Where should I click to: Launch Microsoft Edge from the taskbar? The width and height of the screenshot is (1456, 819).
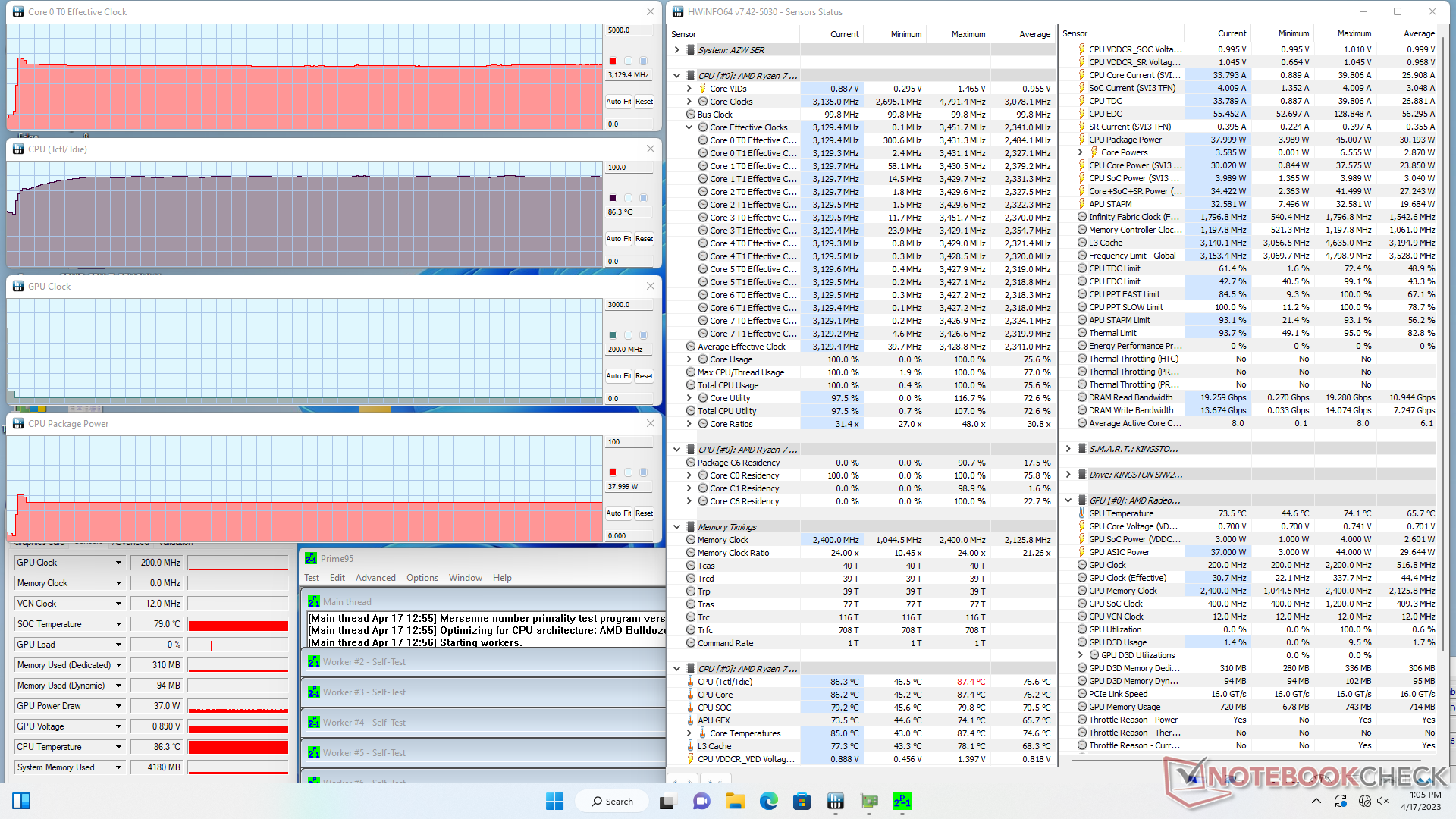pyautogui.click(x=768, y=802)
